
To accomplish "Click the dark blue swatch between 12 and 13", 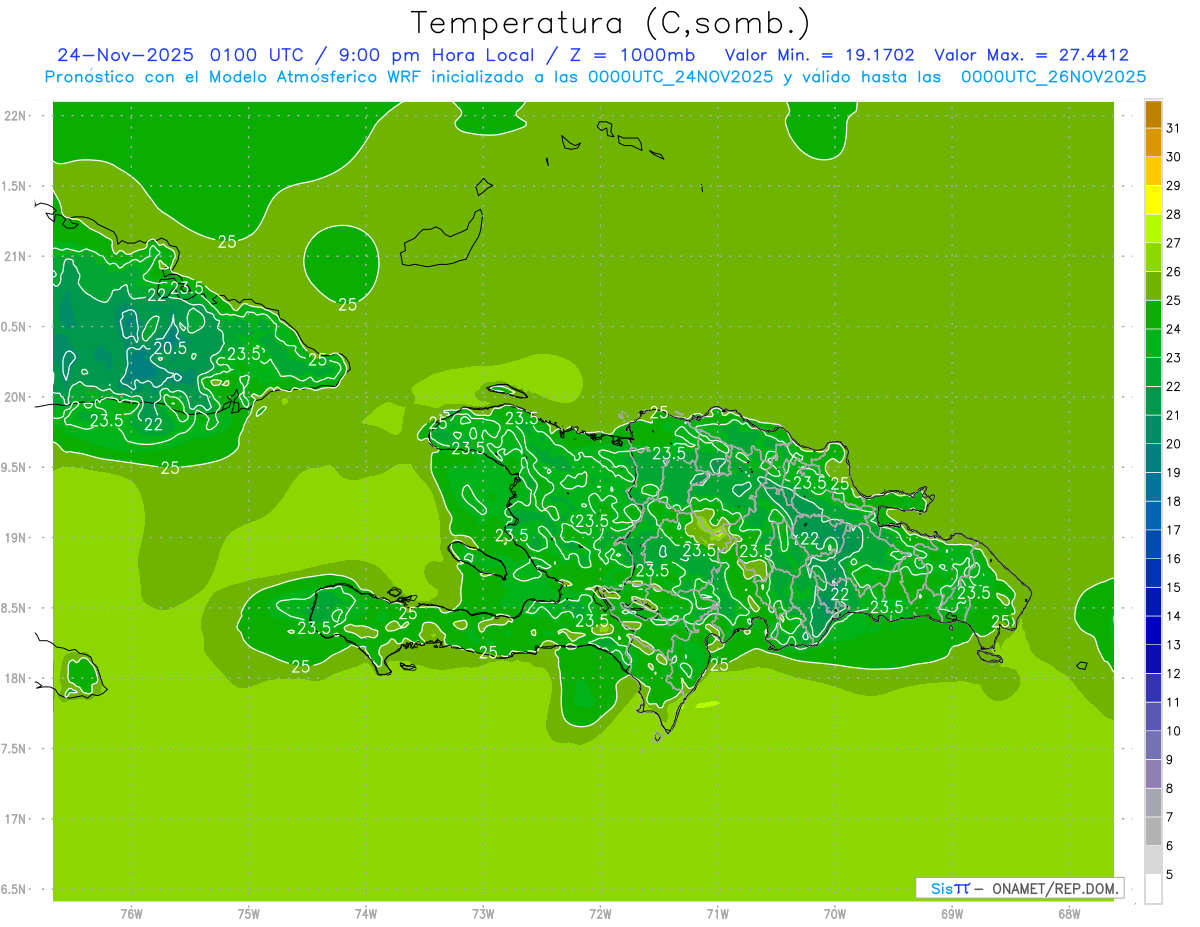I will click(x=1153, y=659).
